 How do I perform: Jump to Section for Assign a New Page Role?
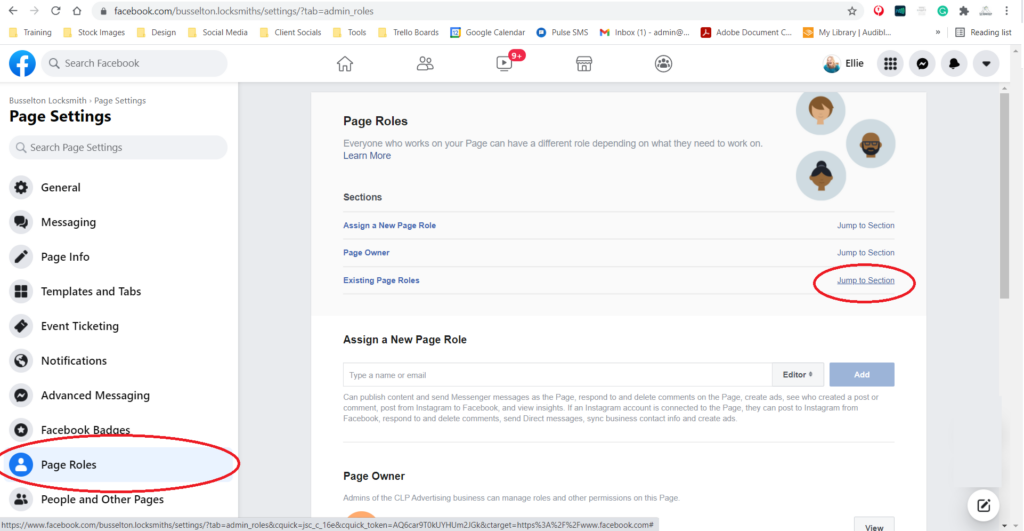[x=865, y=225]
